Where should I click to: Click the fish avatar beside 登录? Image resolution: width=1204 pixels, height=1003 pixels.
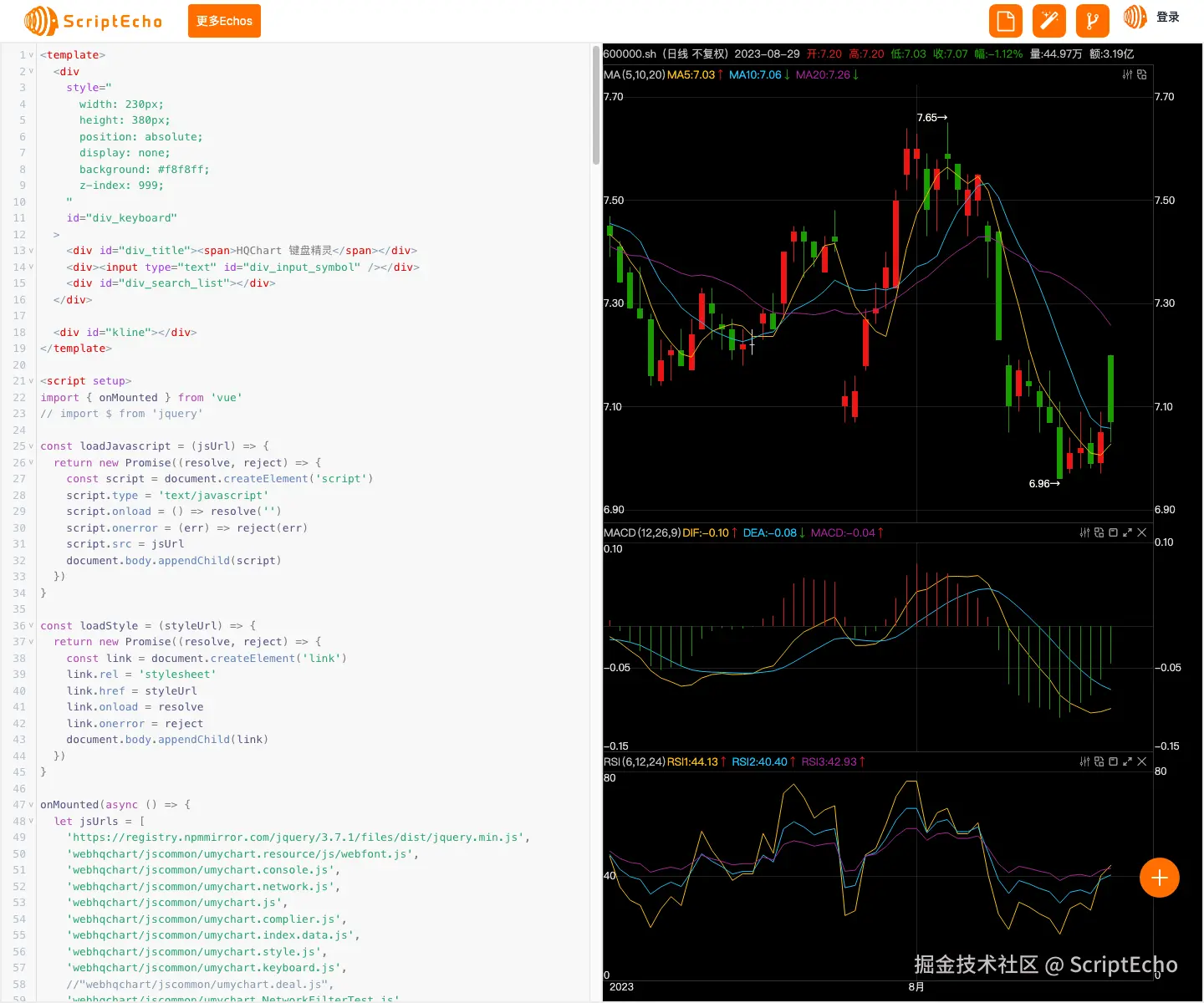click(1135, 17)
